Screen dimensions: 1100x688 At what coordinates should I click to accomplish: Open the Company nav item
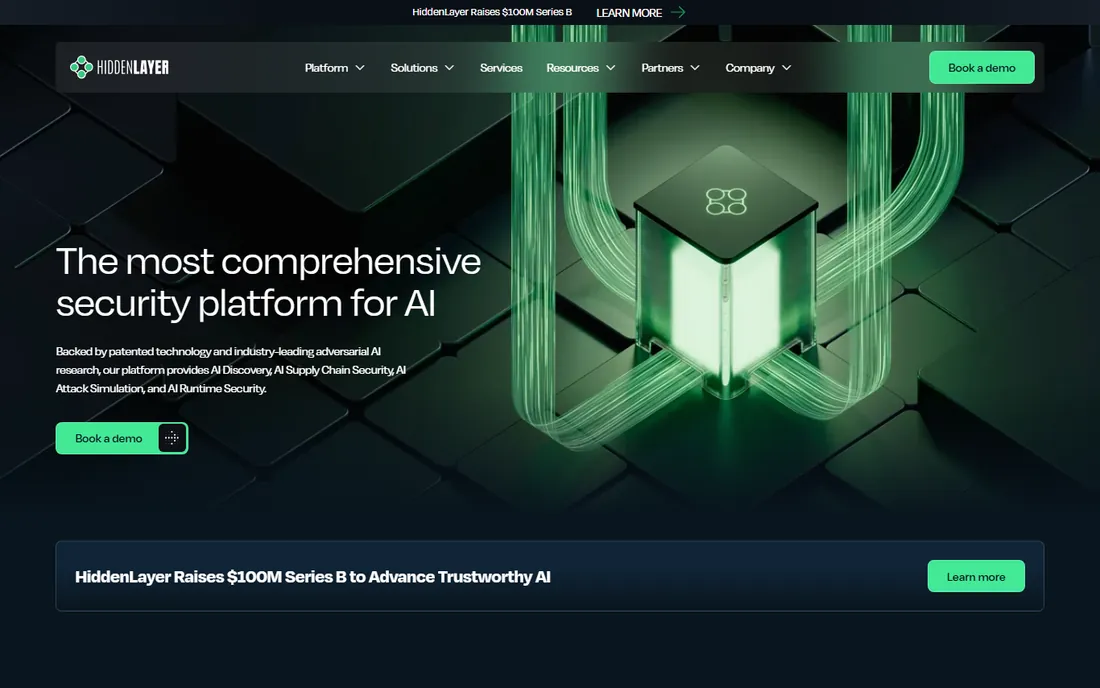tap(750, 68)
